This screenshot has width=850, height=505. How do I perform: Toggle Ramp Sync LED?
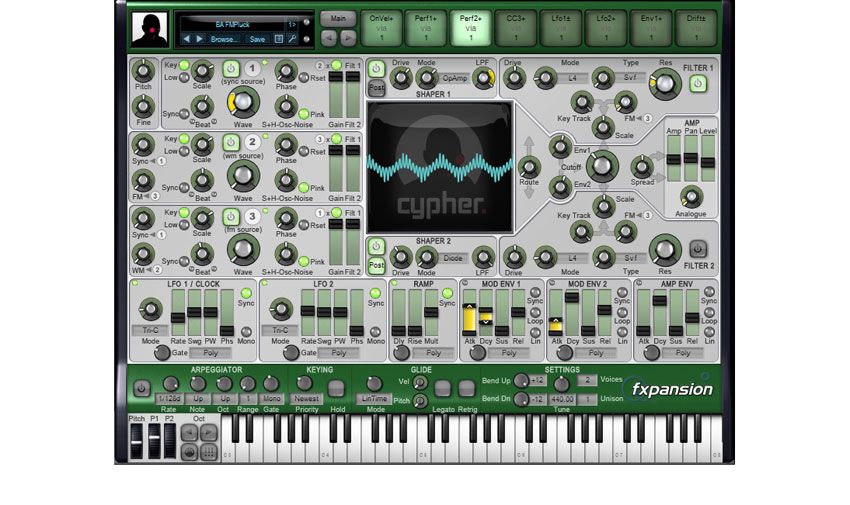point(447,293)
